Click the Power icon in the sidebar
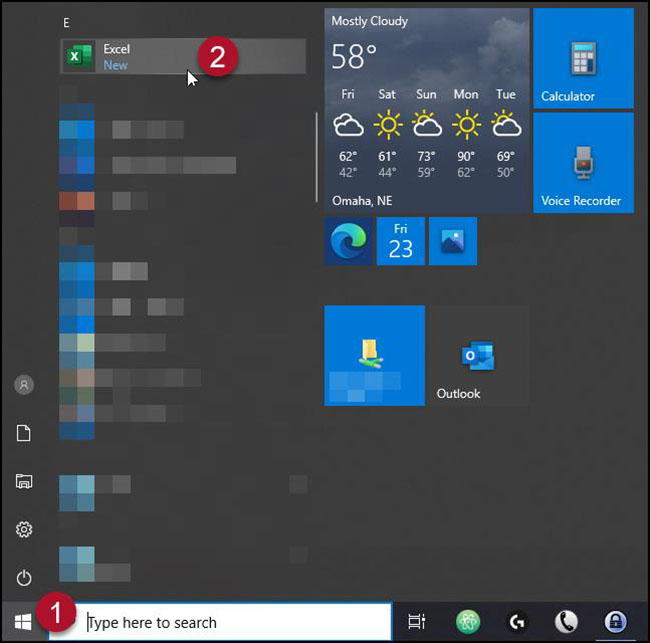Image resolution: width=650 pixels, height=643 pixels. [x=24, y=577]
